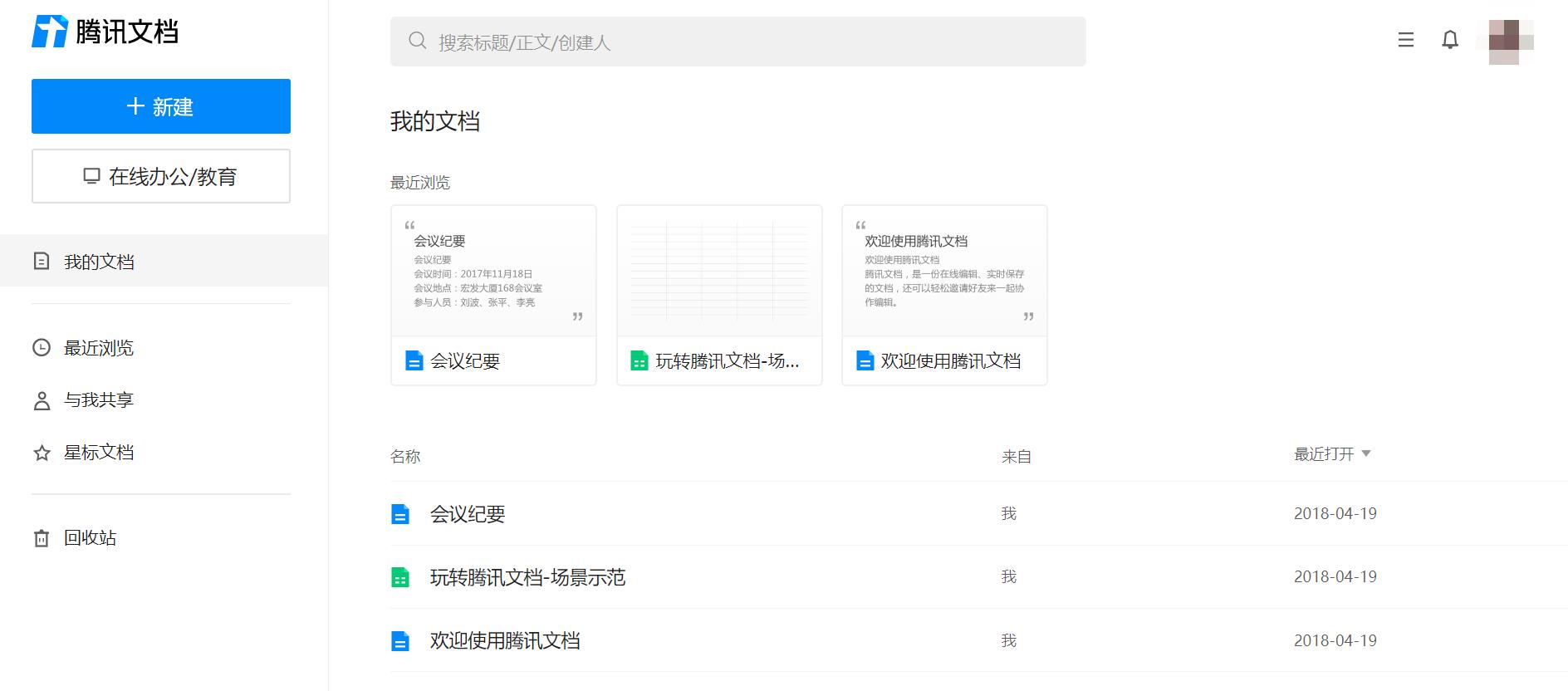Open 欢迎使用腾讯文档 in the list

(505, 641)
